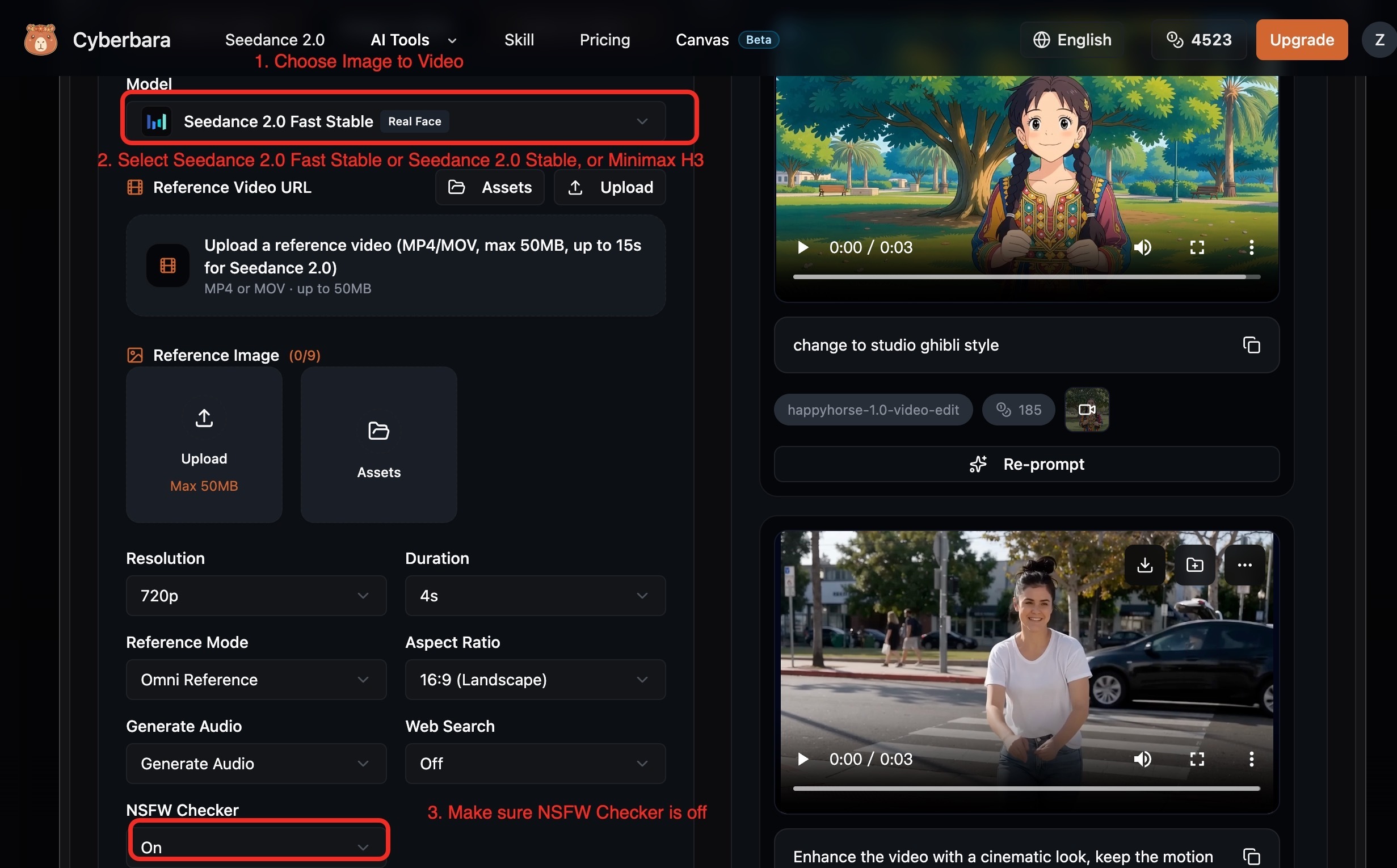
Task: Click the Re-prompt button
Action: tap(1026, 464)
